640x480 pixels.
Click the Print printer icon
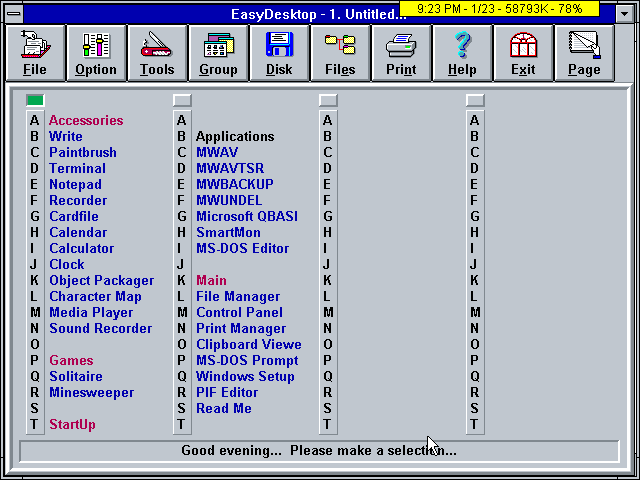401,53
